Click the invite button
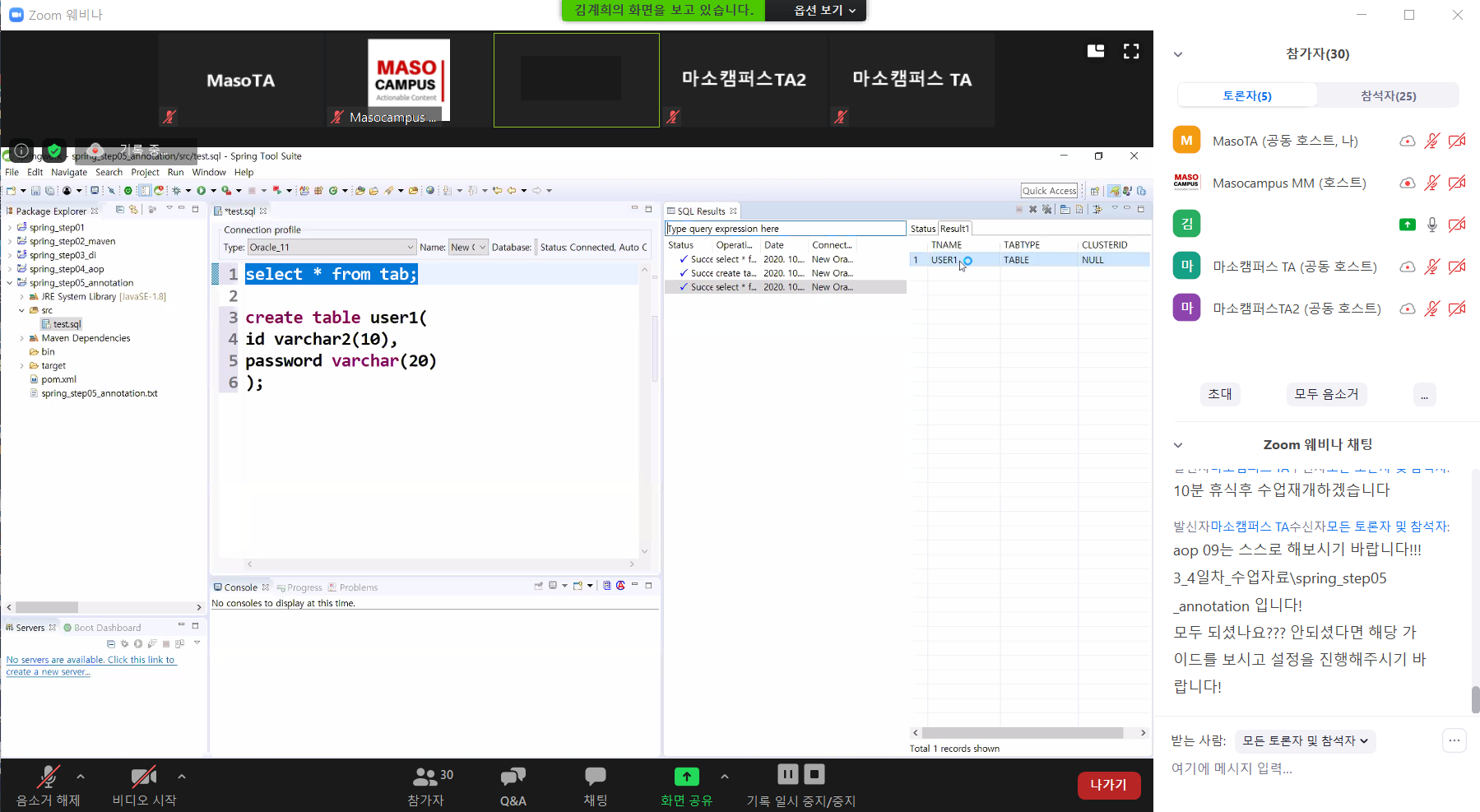The width and height of the screenshot is (1480, 812). tap(1219, 394)
